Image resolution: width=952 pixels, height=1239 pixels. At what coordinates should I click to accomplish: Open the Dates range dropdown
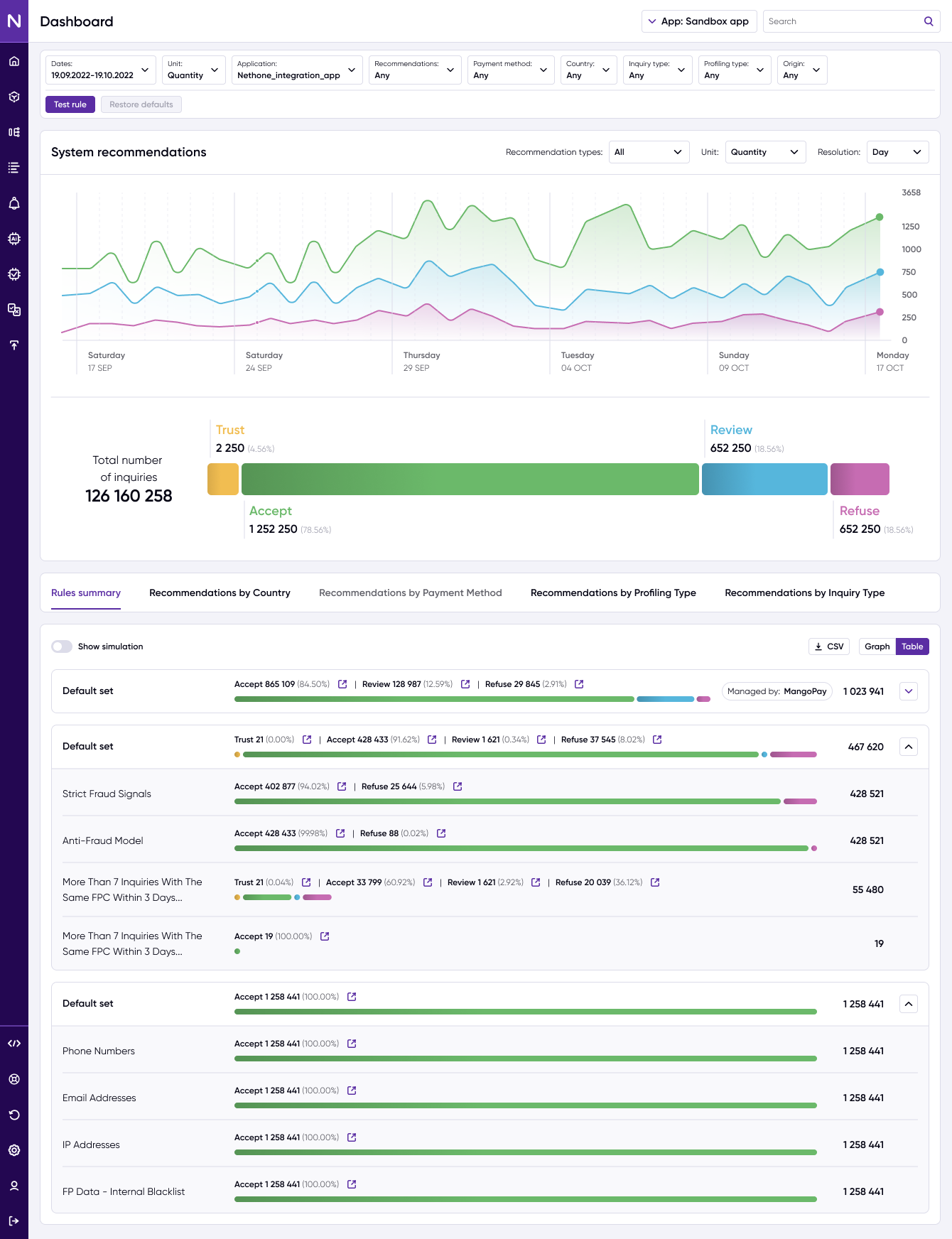[x=100, y=70]
